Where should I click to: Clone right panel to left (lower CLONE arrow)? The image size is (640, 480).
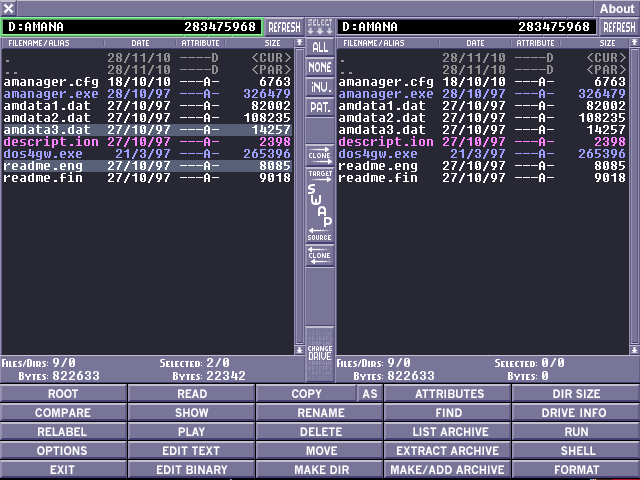[320, 255]
